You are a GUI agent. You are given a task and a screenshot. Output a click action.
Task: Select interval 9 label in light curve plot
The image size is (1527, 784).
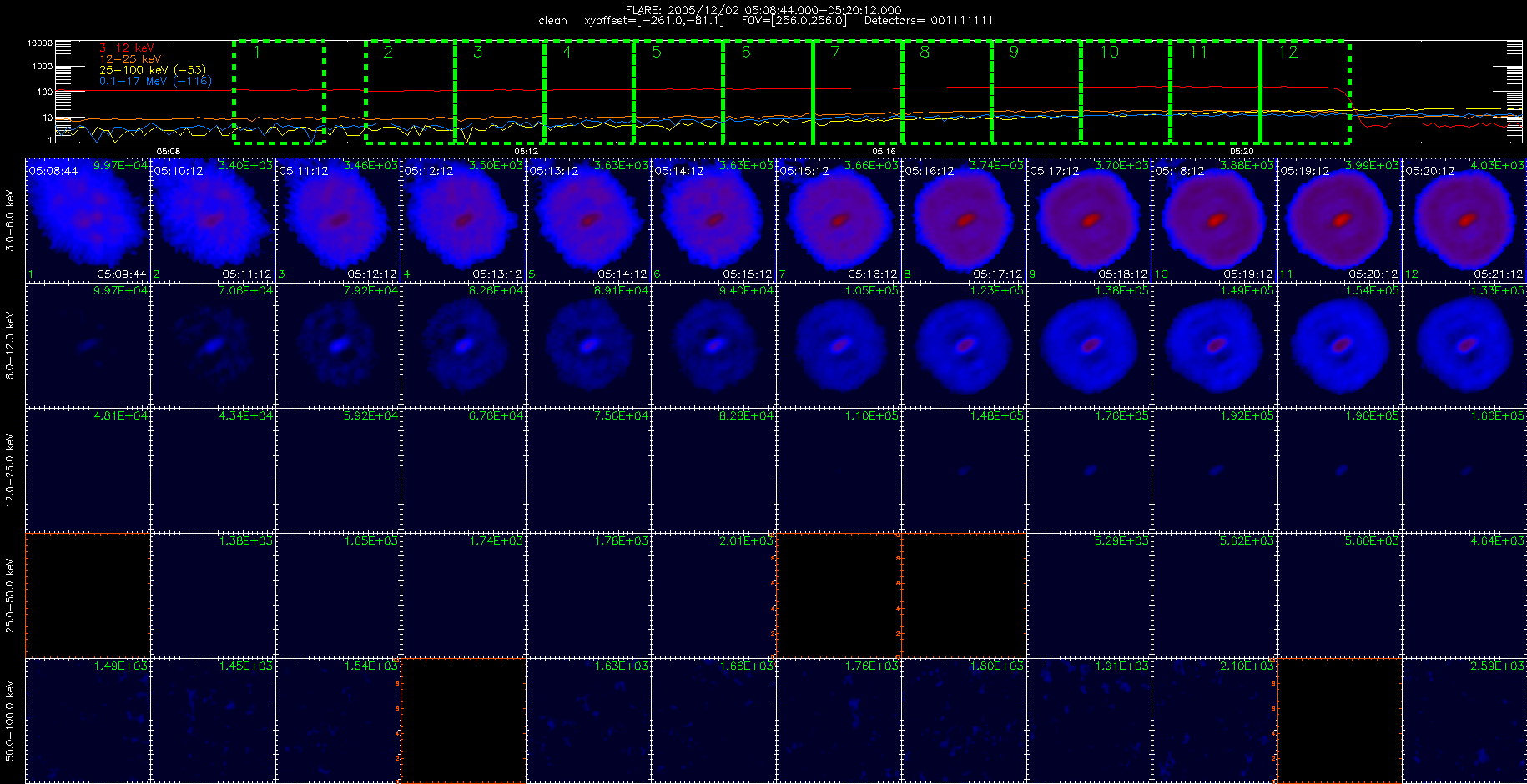pos(1014,53)
